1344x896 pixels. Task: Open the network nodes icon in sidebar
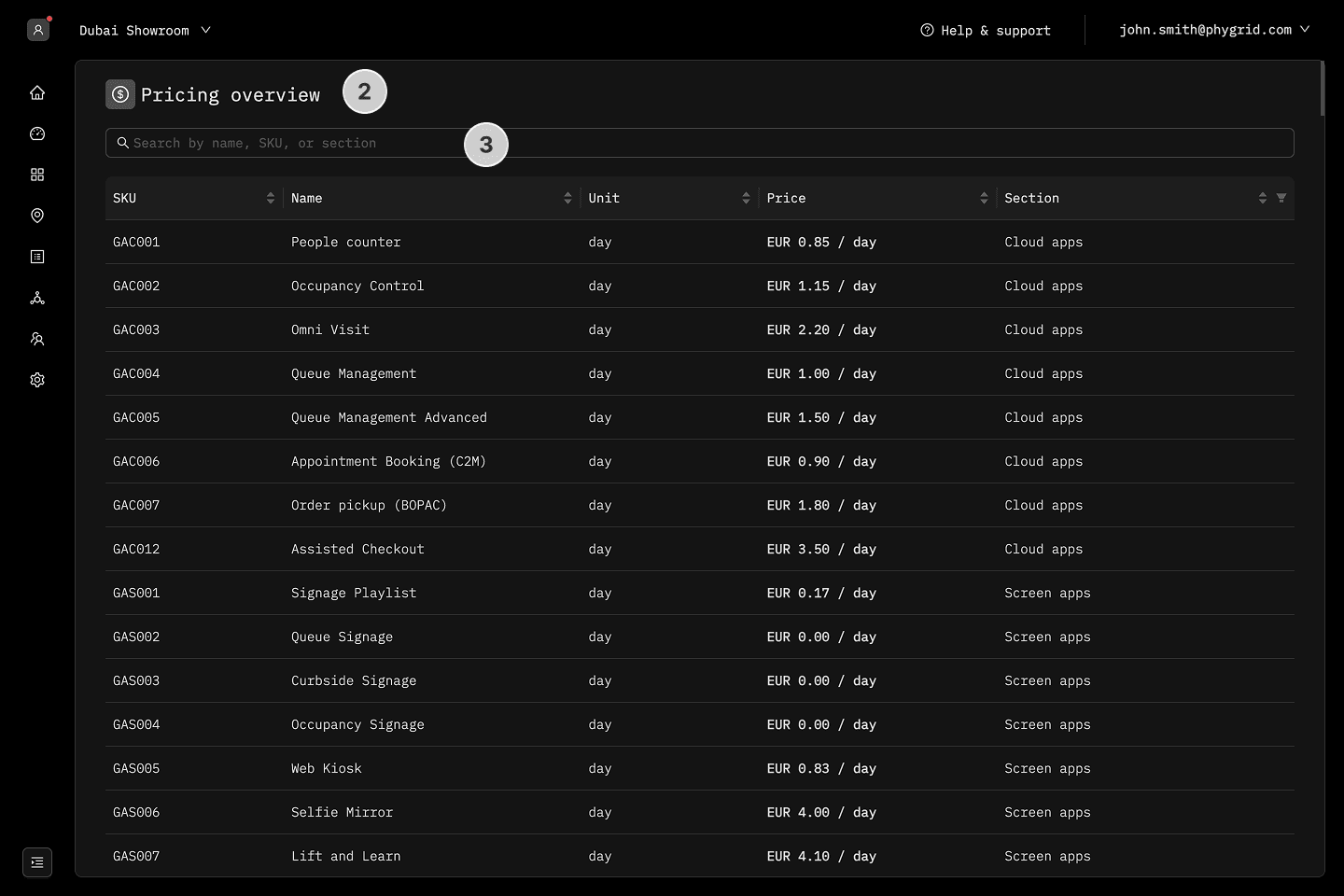37,298
